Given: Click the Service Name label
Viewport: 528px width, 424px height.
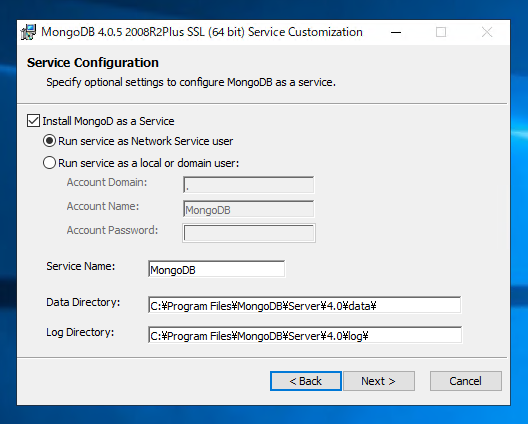Looking at the screenshot, I should [81, 266].
